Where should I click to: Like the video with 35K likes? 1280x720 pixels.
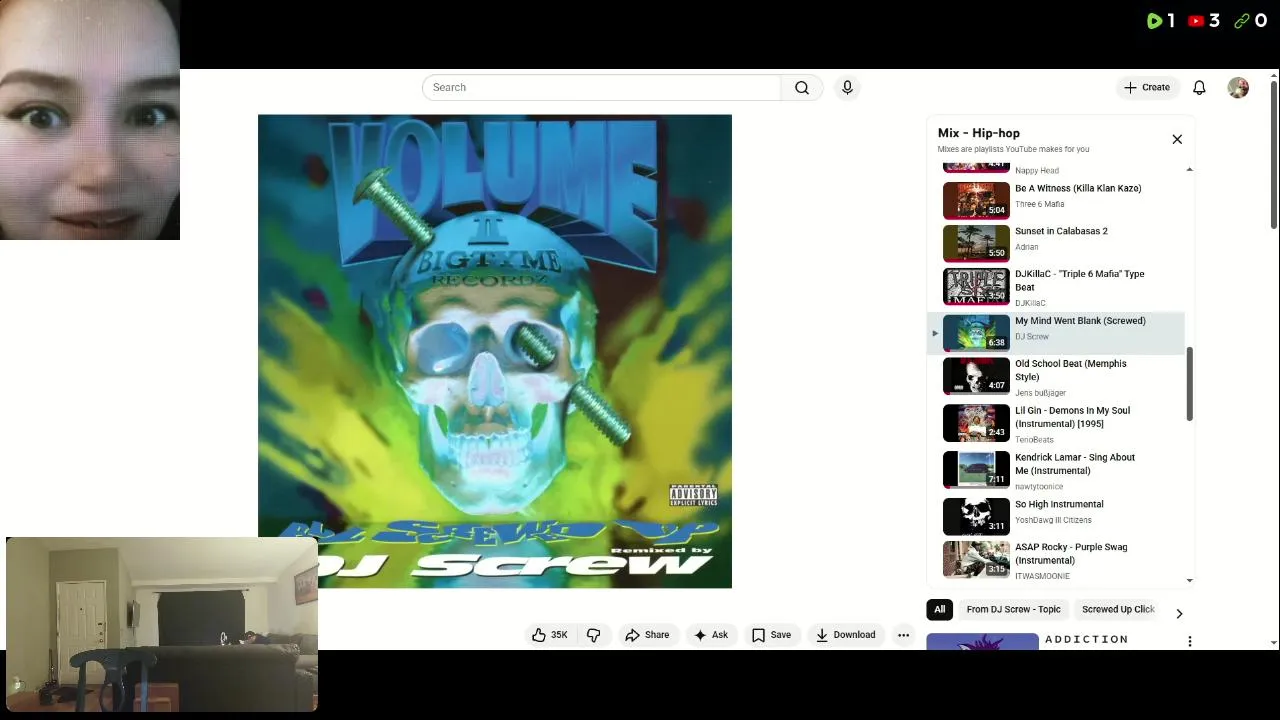550,635
